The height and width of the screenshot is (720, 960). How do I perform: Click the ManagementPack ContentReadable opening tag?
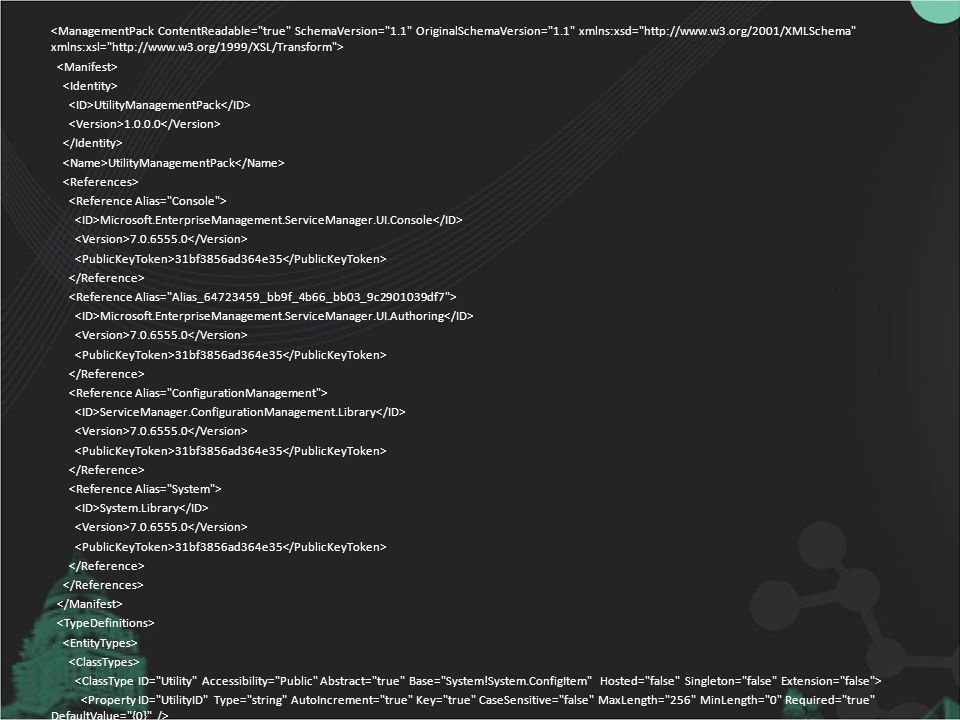[453, 31]
